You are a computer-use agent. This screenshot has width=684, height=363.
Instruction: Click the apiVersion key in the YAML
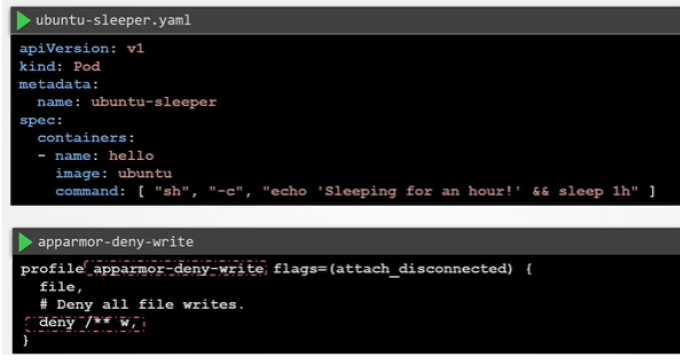pos(64,48)
